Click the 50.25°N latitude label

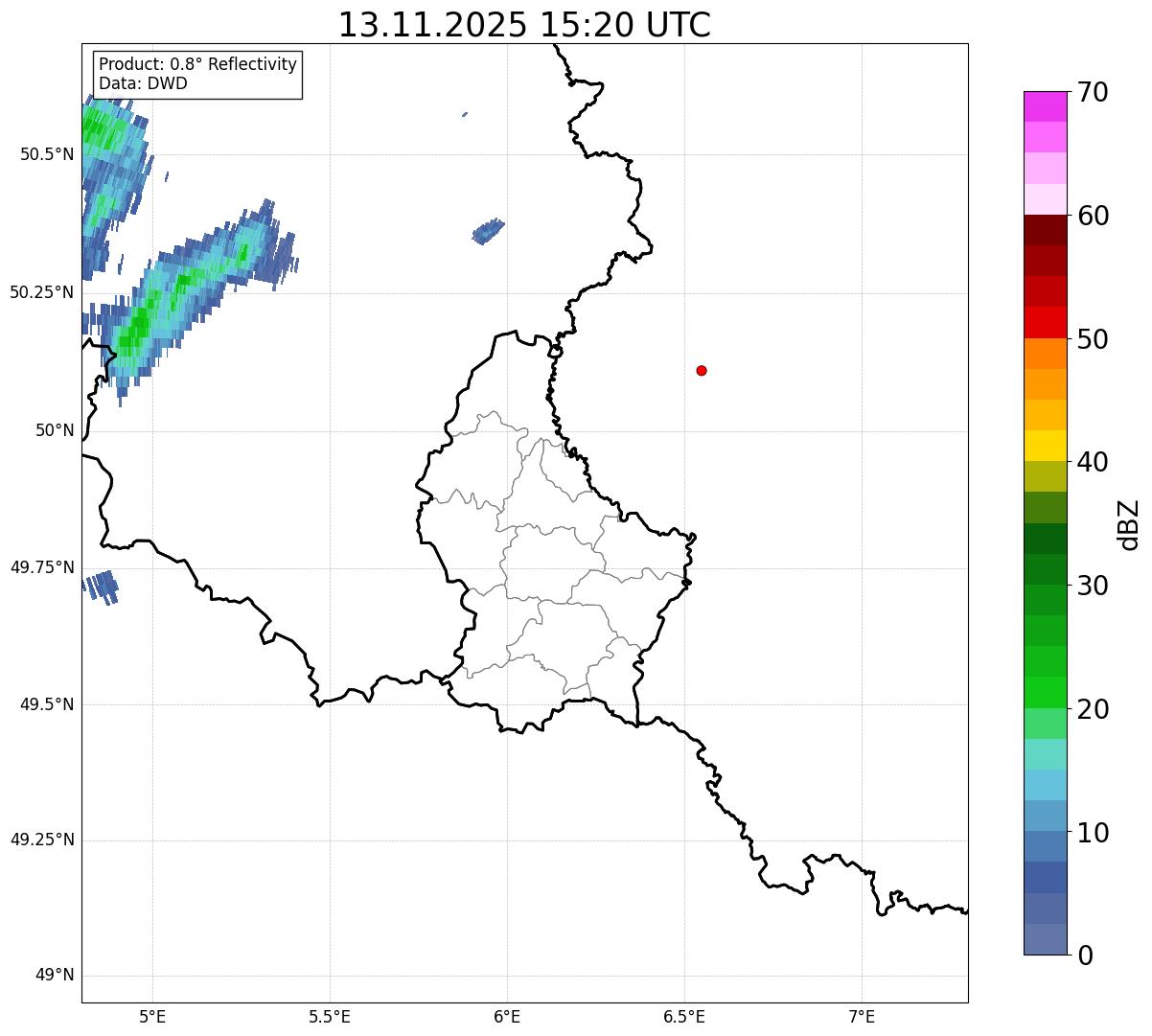(42, 292)
